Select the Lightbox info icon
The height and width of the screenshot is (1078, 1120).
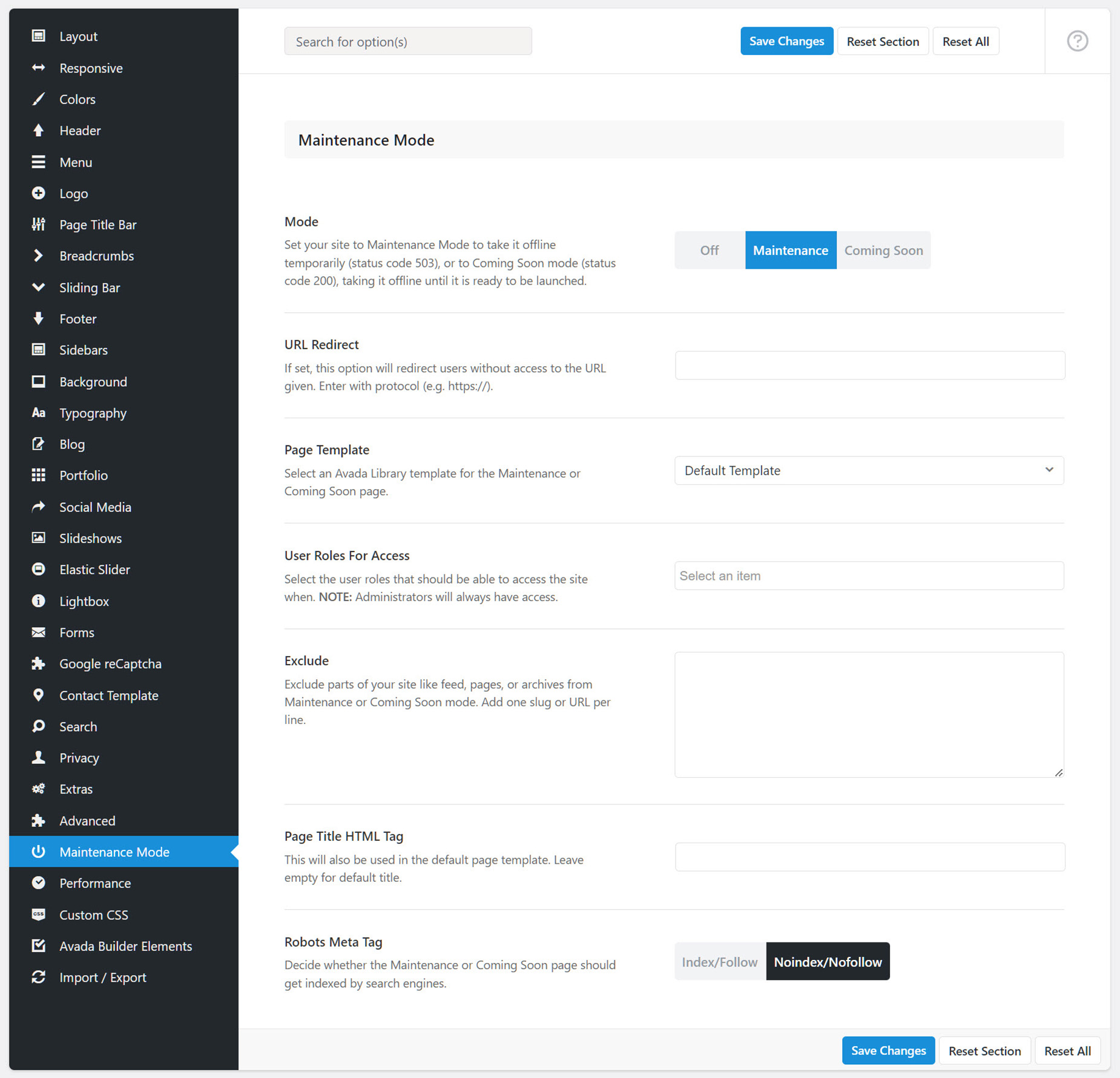pos(38,601)
